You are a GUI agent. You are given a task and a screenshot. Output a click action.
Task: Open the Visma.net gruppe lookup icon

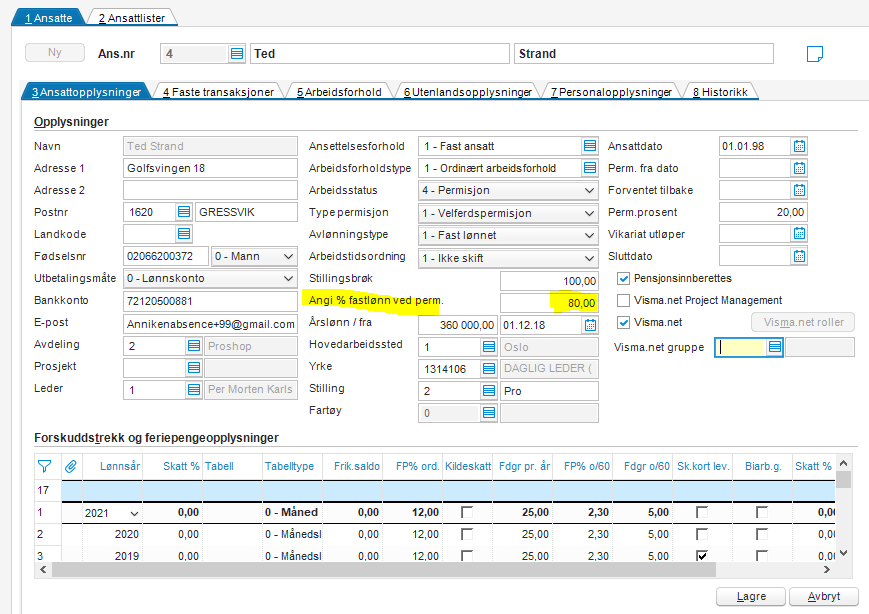tap(775, 347)
